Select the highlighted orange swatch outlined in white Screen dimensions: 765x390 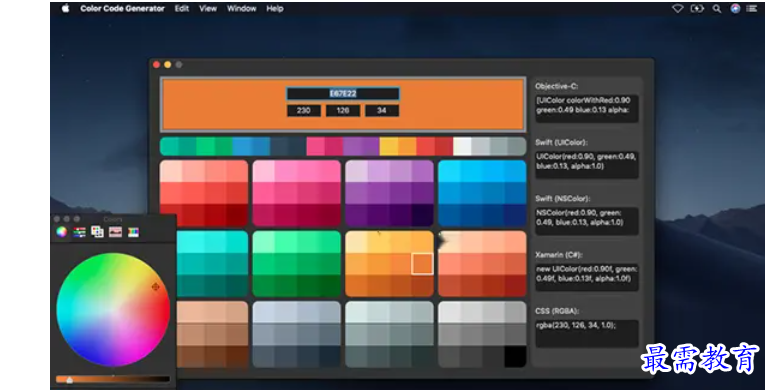click(x=422, y=264)
